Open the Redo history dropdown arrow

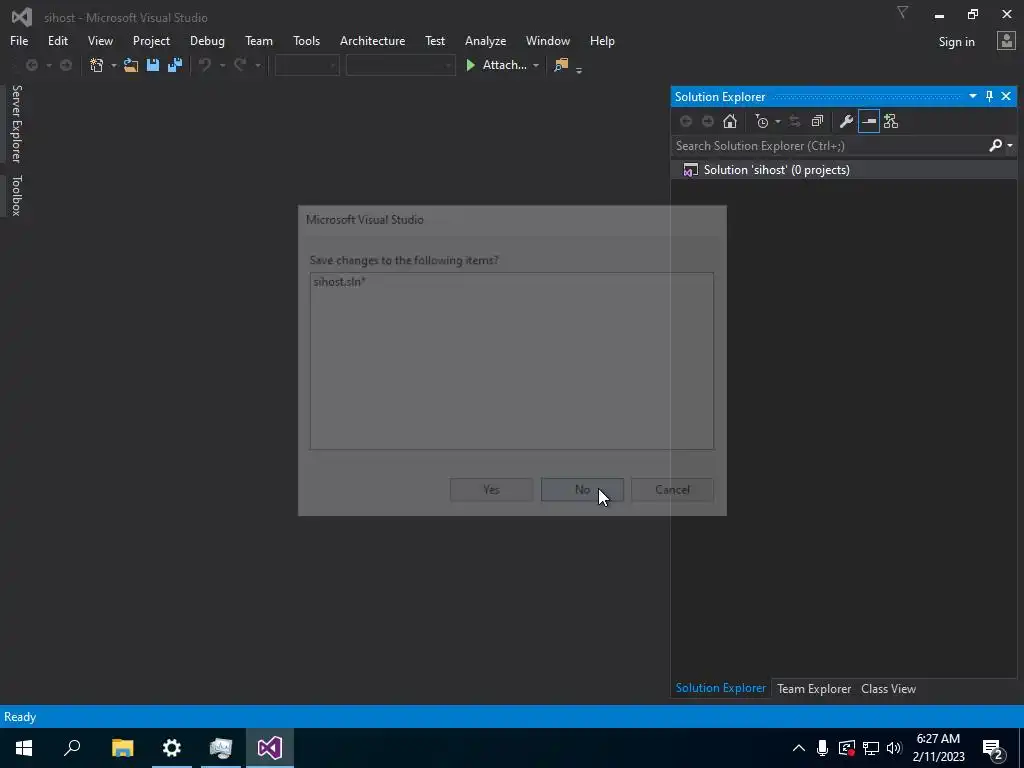tap(257, 65)
